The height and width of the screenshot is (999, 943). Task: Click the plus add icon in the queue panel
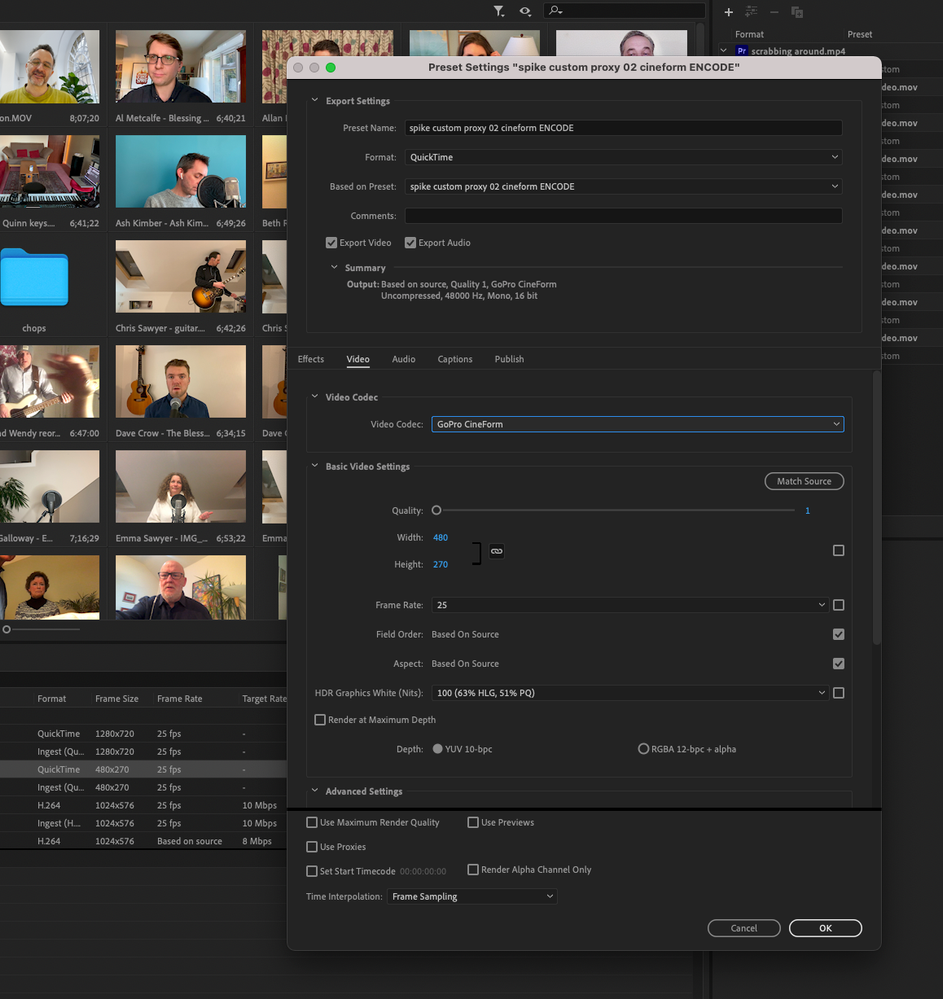[x=728, y=12]
